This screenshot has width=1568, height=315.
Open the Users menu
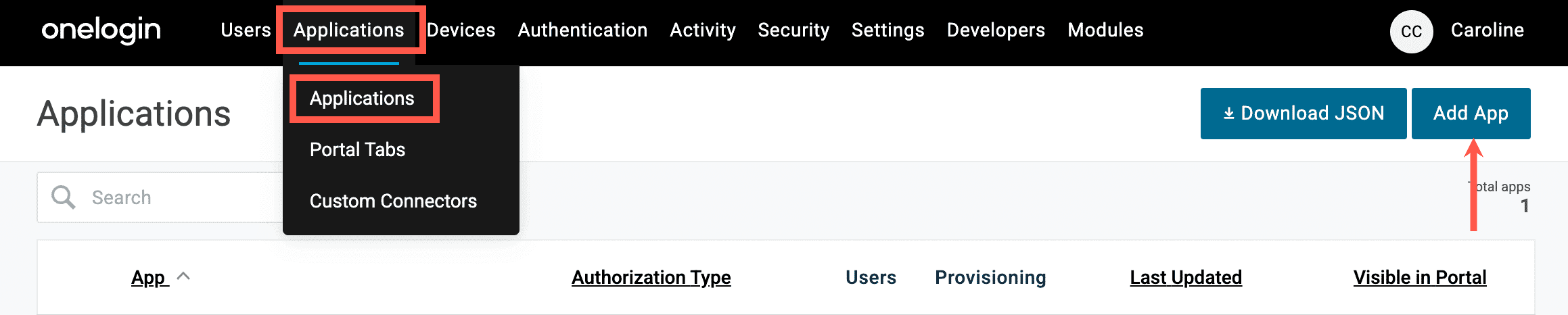coord(246,30)
